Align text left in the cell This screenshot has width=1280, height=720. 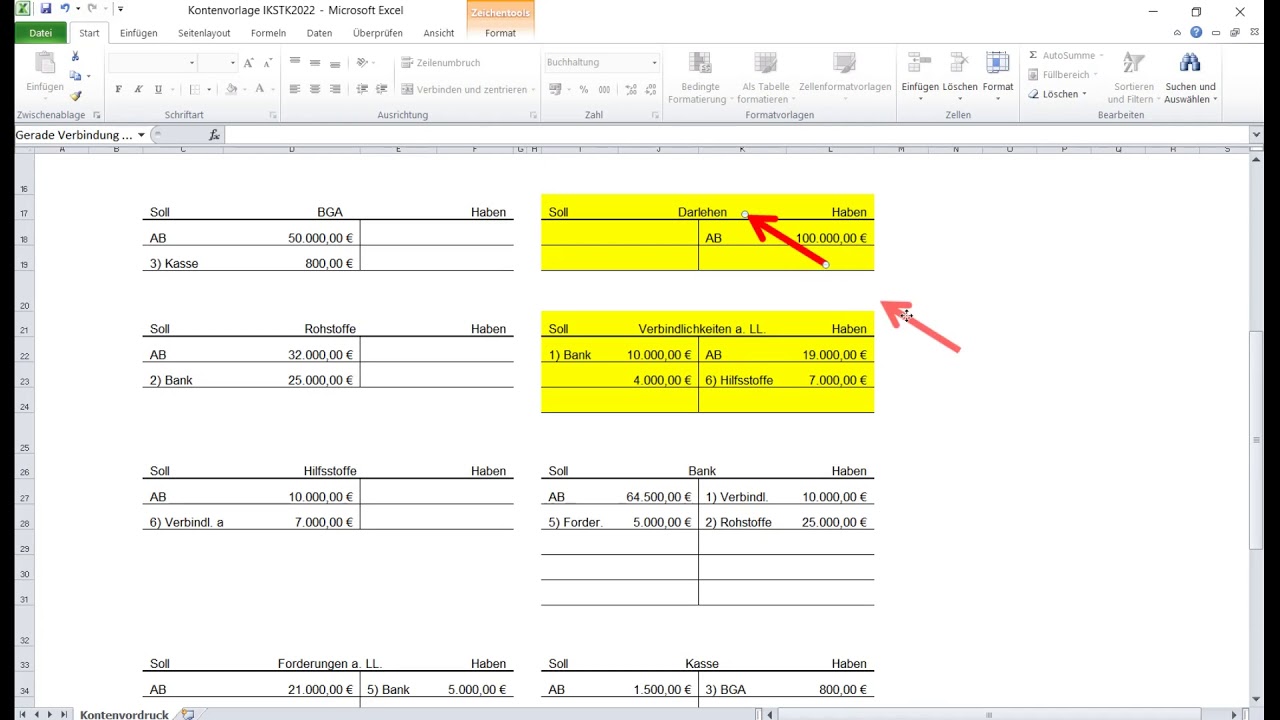(x=295, y=89)
